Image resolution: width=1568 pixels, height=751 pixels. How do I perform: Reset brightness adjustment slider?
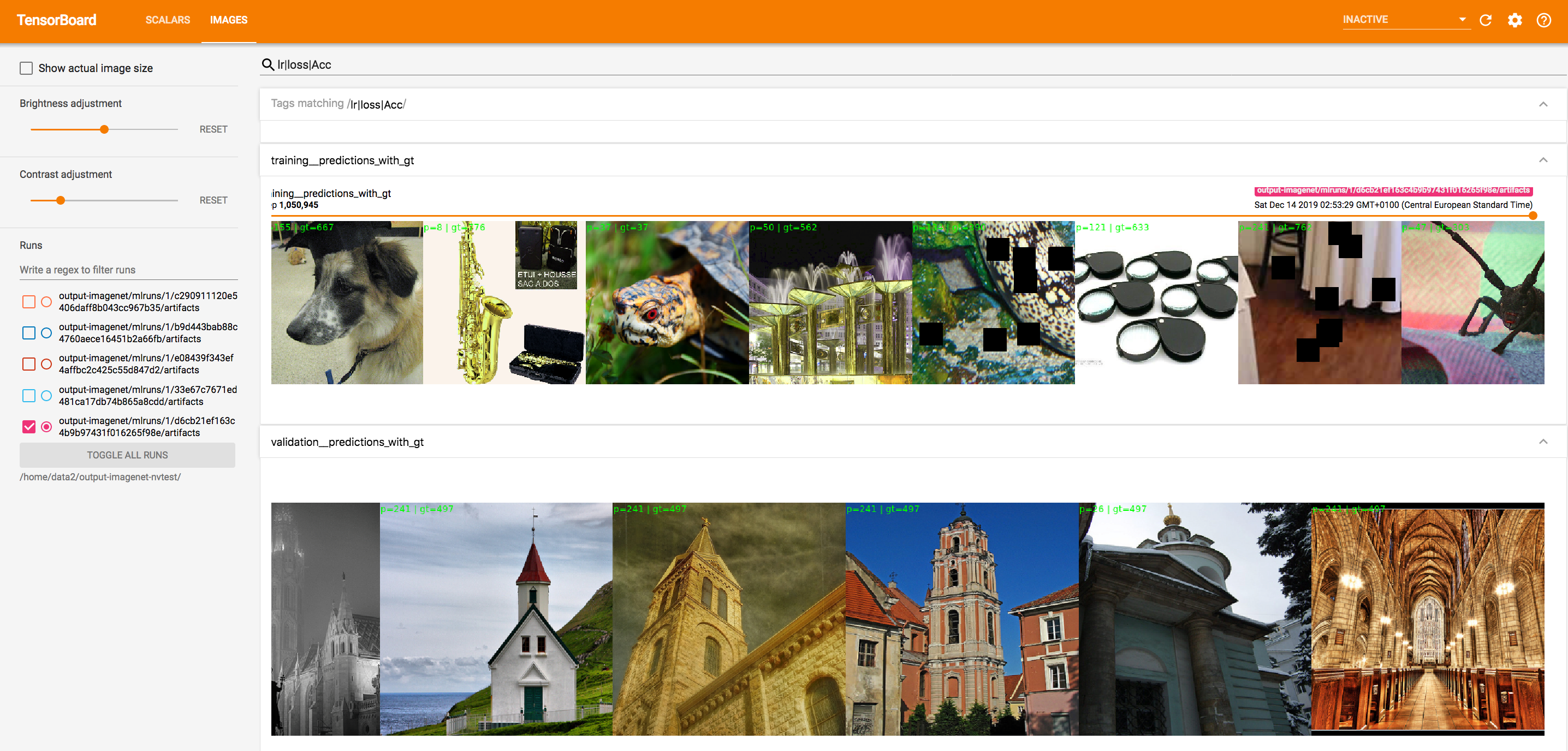pyautogui.click(x=213, y=128)
